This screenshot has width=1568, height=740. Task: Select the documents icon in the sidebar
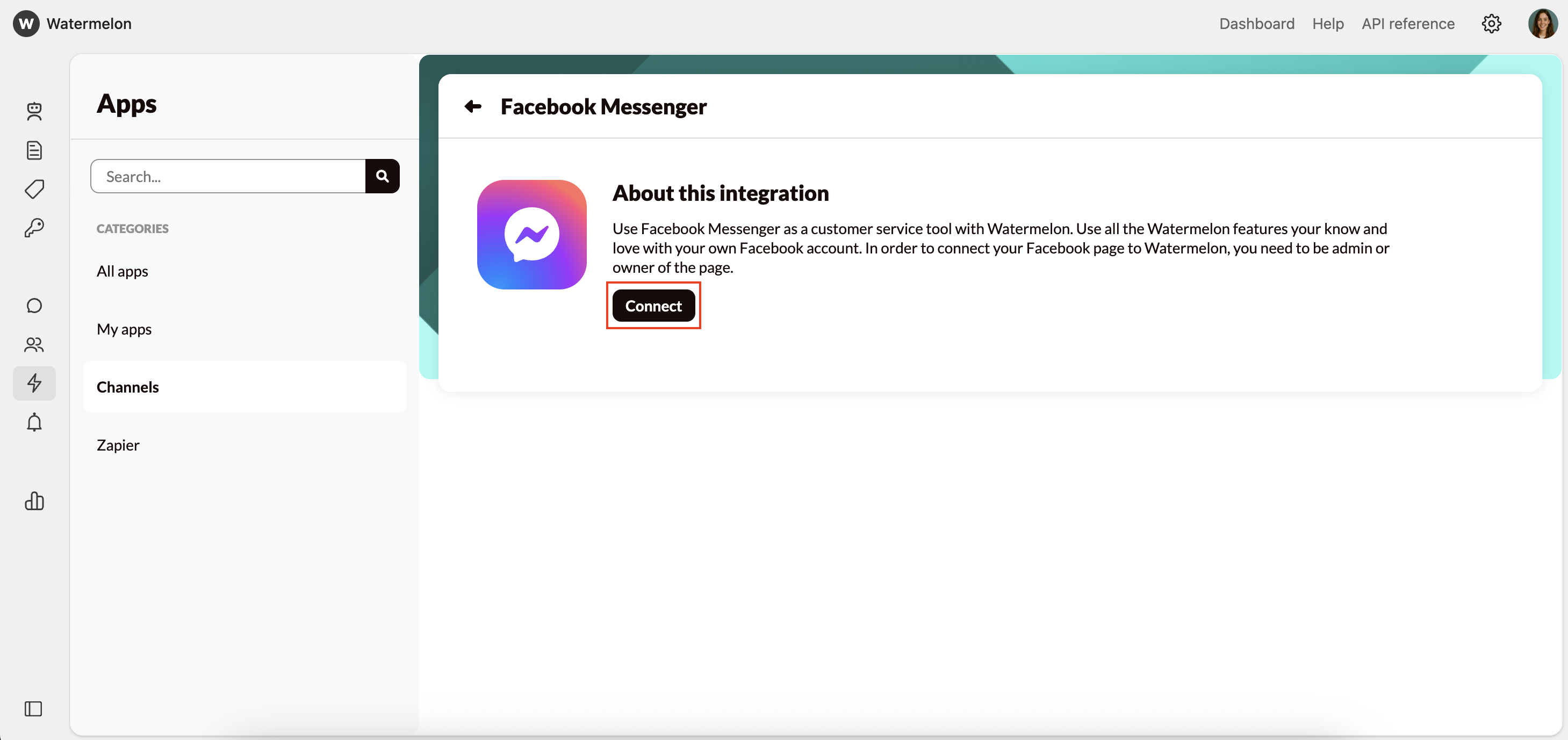pyautogui.click(x=34, y=150)
